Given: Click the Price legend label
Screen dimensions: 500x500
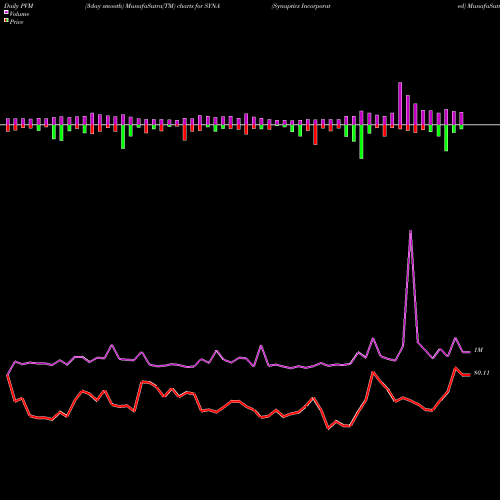Looking at the screenshot, I should point(16,22).
